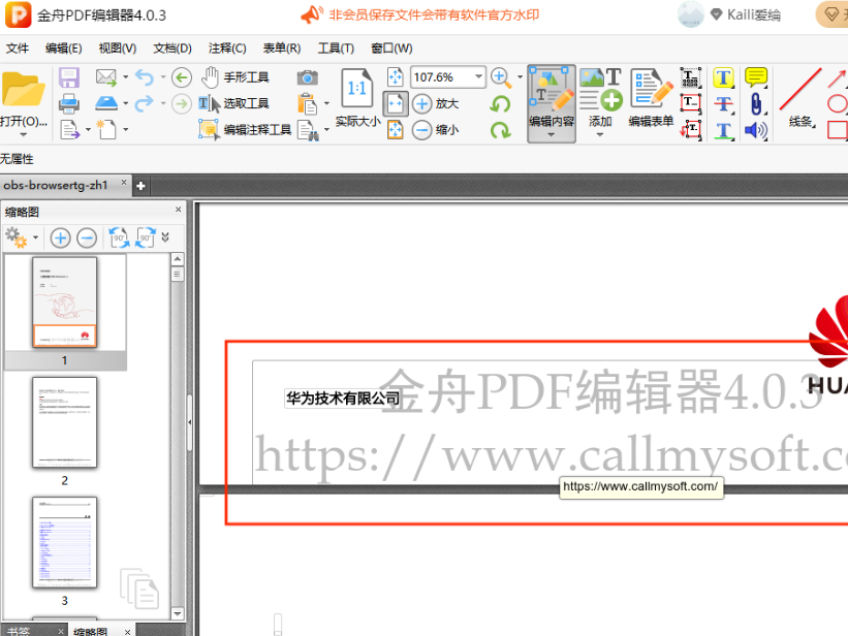The width and height of the screenshot is (848, 636).
Task: Enlarge thumbnails with the plus icon
Action: [x=61, y=237]
